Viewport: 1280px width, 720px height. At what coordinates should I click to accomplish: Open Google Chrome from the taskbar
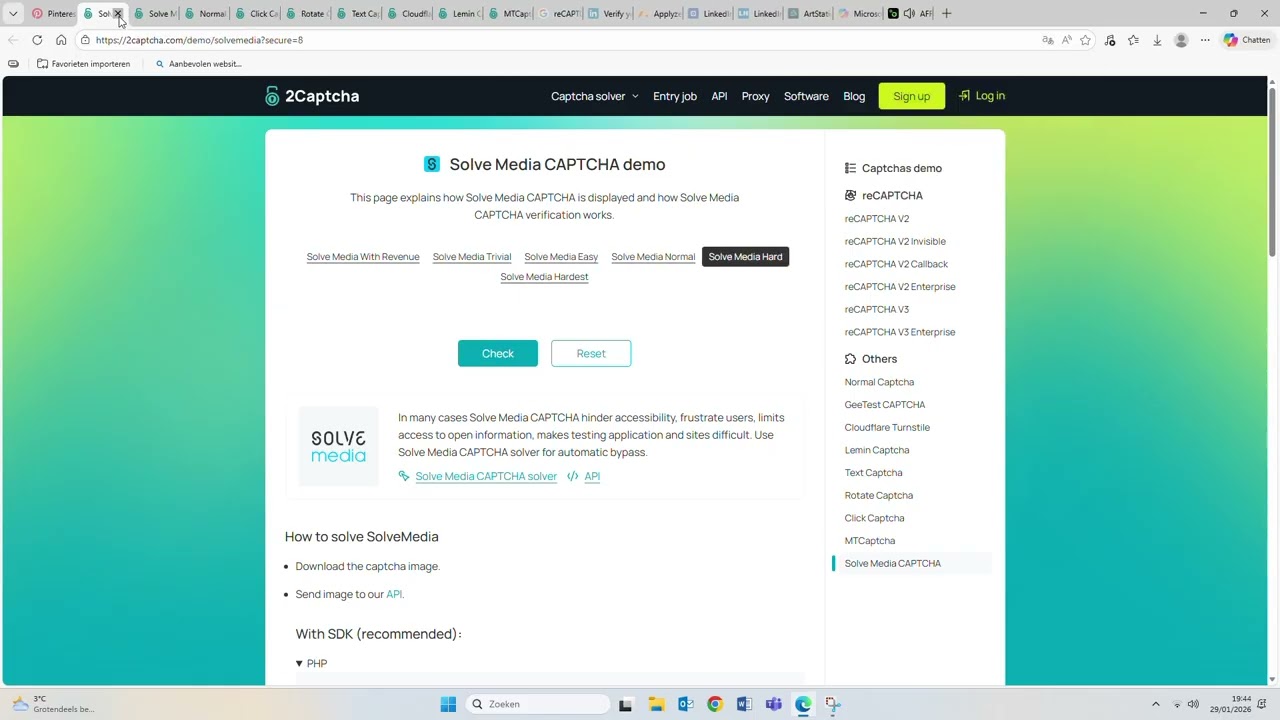pyautogui.click(x=714, y=704)
